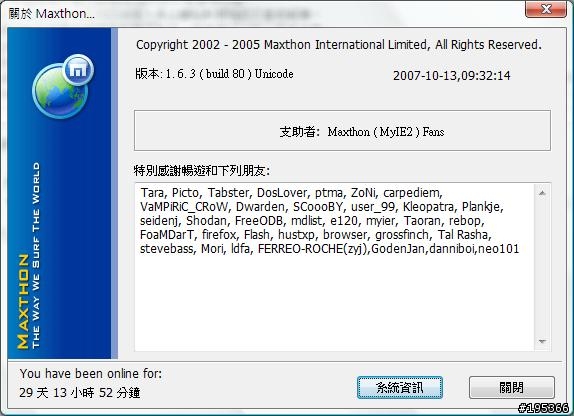Click the scrollbar down arrow in credits list
574x416 pixels.
point(542,341)
